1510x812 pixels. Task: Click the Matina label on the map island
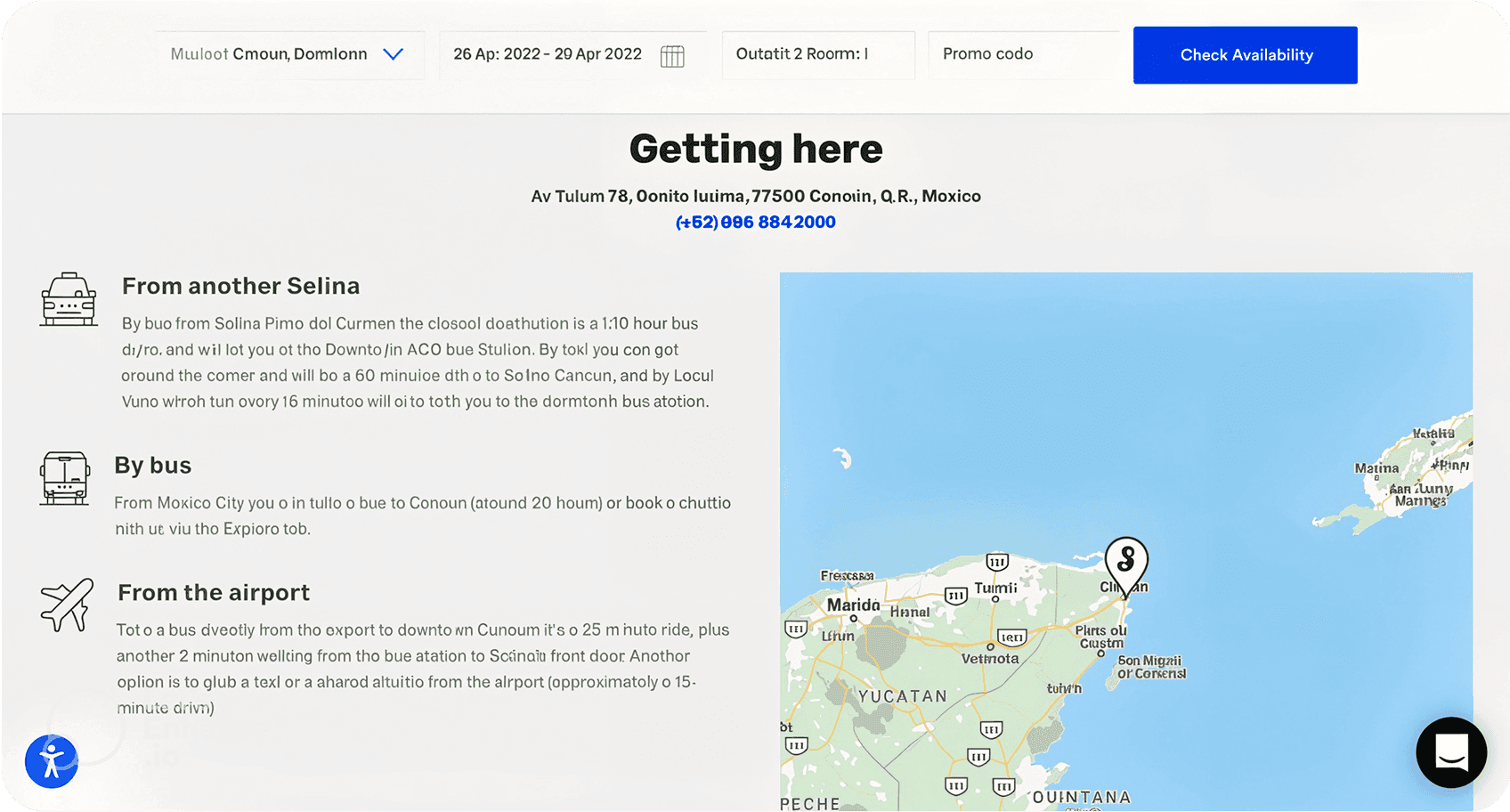point(1376,468)
